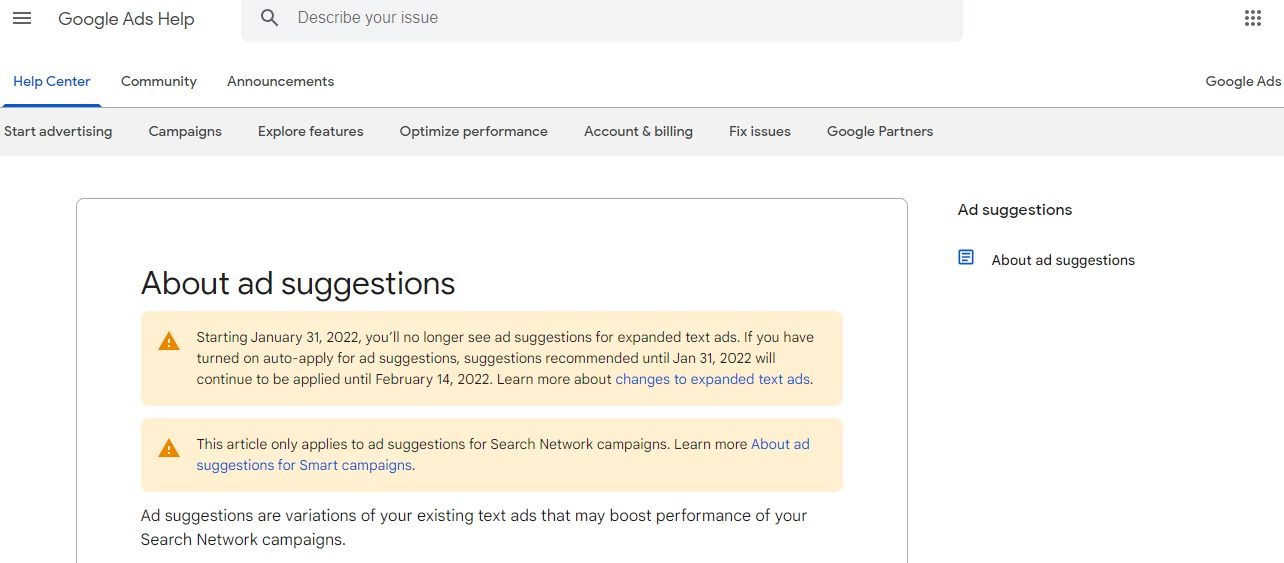The image size is (1284, 563).
Task: Select the Fix issues menu item
Action: 759,132
